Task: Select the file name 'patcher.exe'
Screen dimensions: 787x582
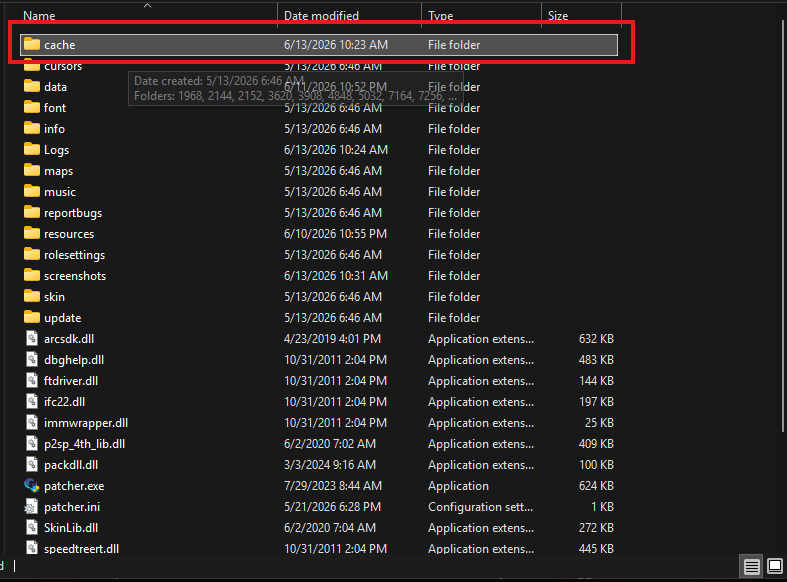Action: [74, 486]
